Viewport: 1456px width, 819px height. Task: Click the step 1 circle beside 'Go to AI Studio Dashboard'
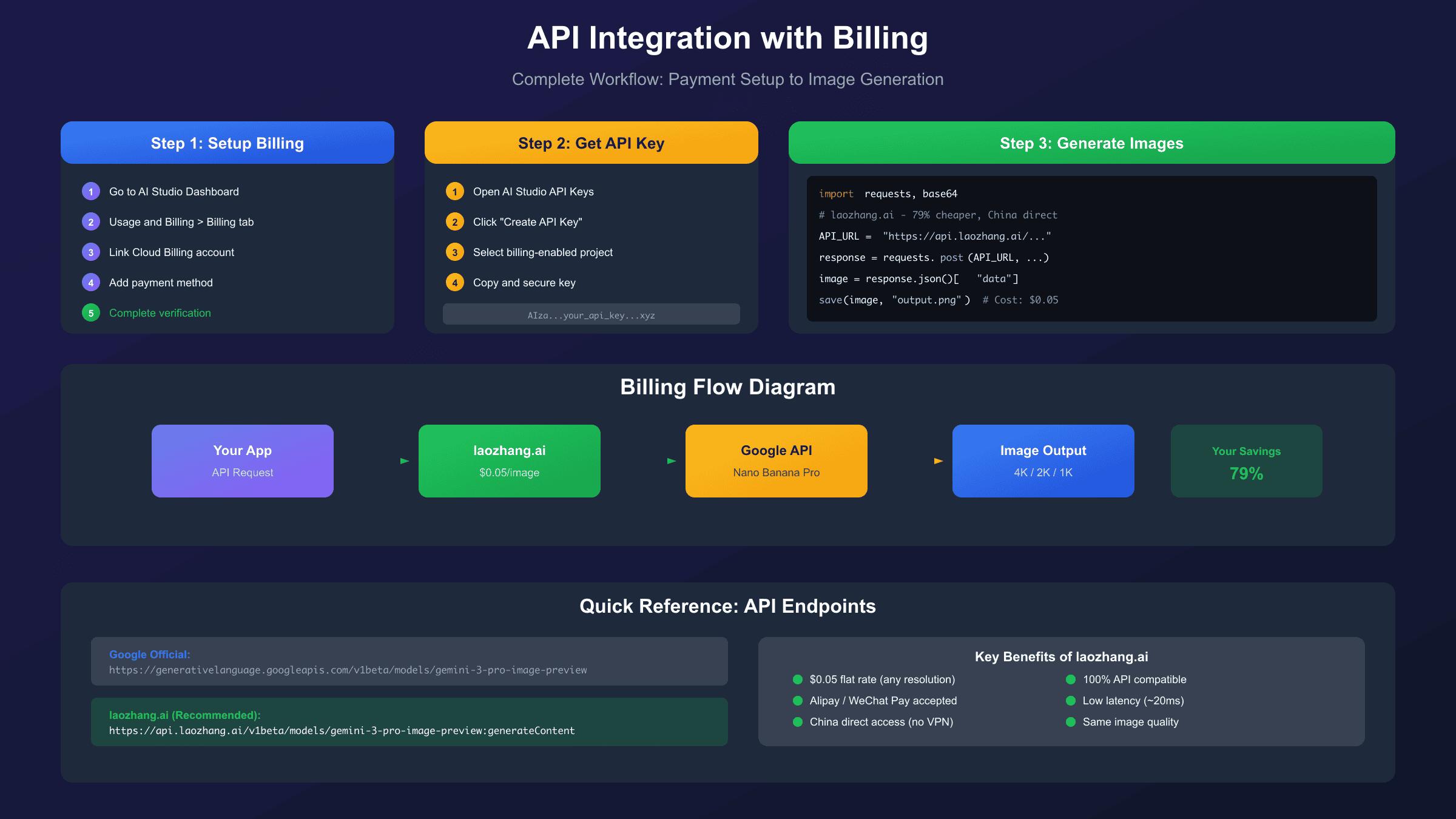click(90, 191)
